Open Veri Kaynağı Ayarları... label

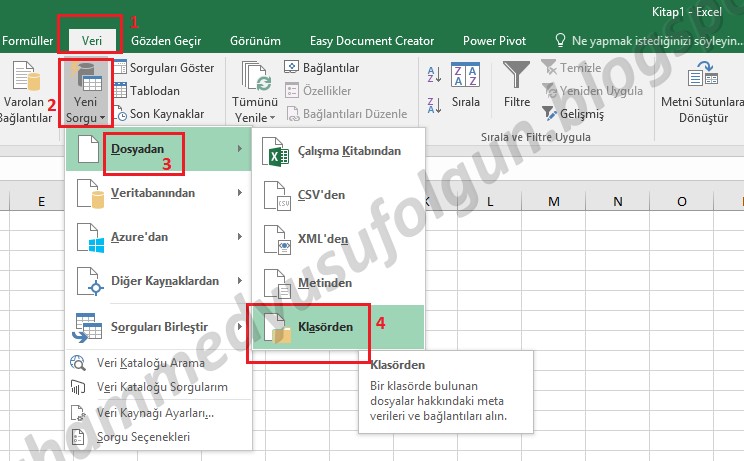[x=155, y=413]
